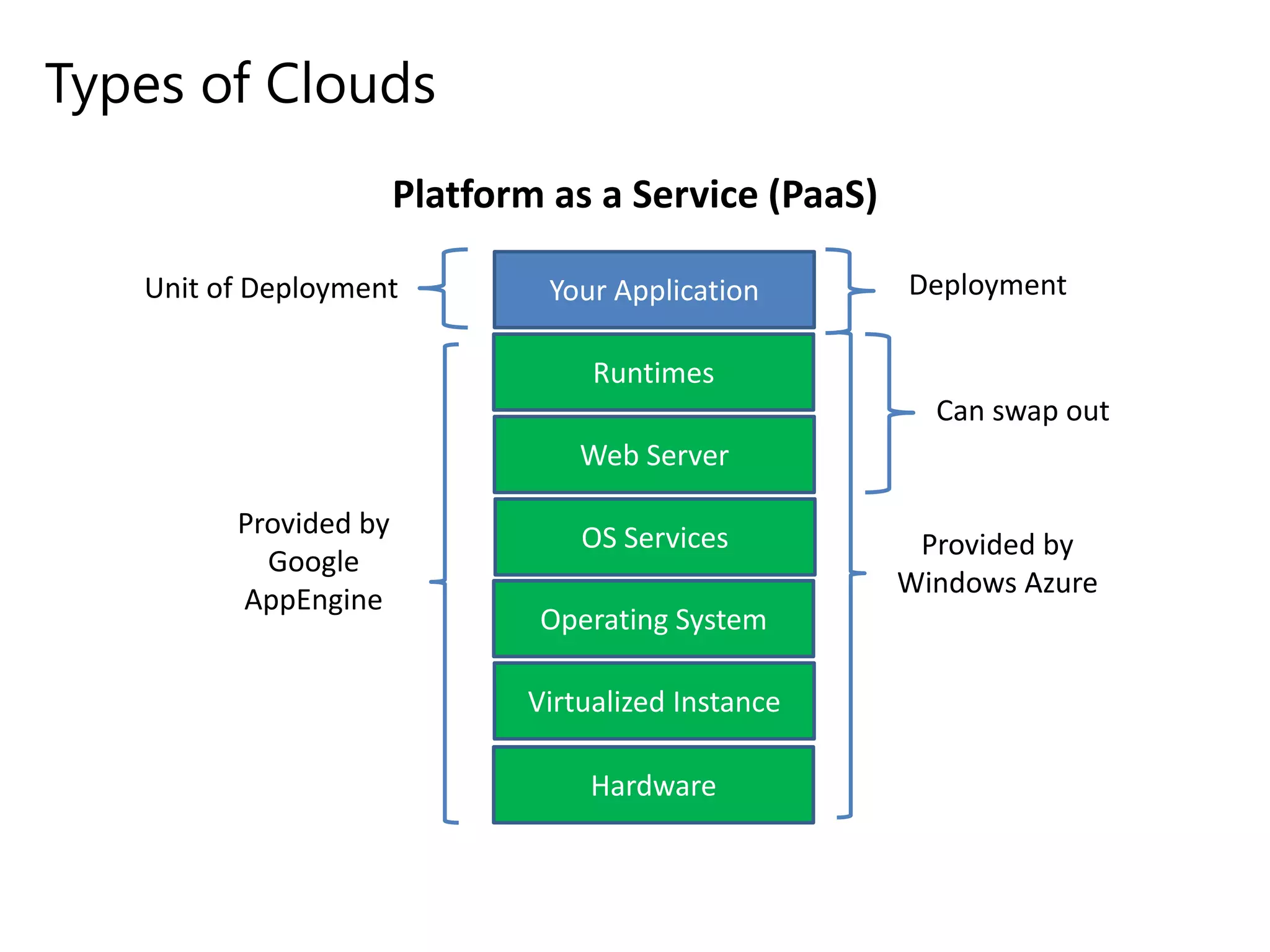Select the Deployment label on right
Screen dimensions: 1270x952
click(987, 285)
